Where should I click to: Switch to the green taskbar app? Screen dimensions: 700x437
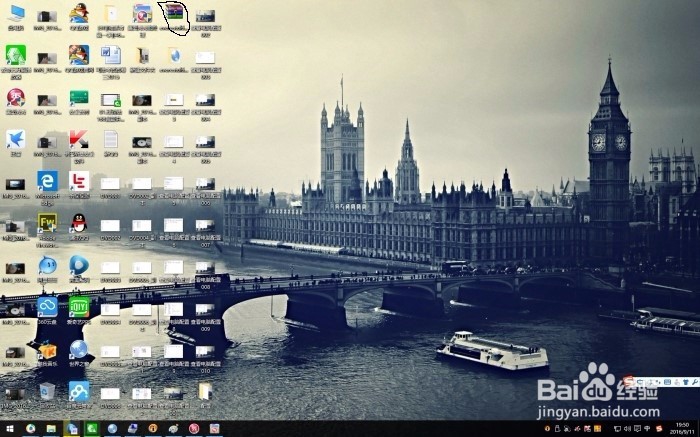coord(92,429)
